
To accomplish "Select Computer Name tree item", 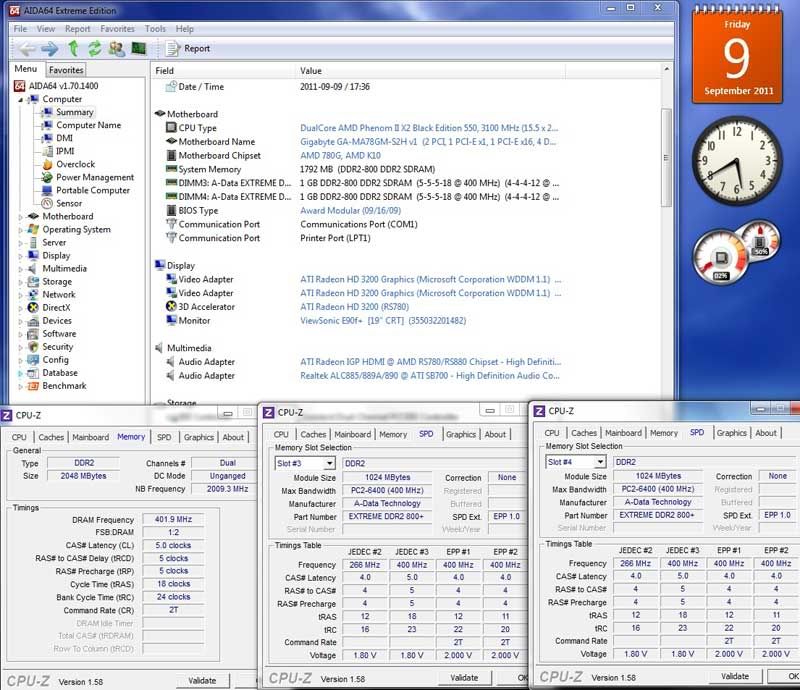I will [88, 125].
